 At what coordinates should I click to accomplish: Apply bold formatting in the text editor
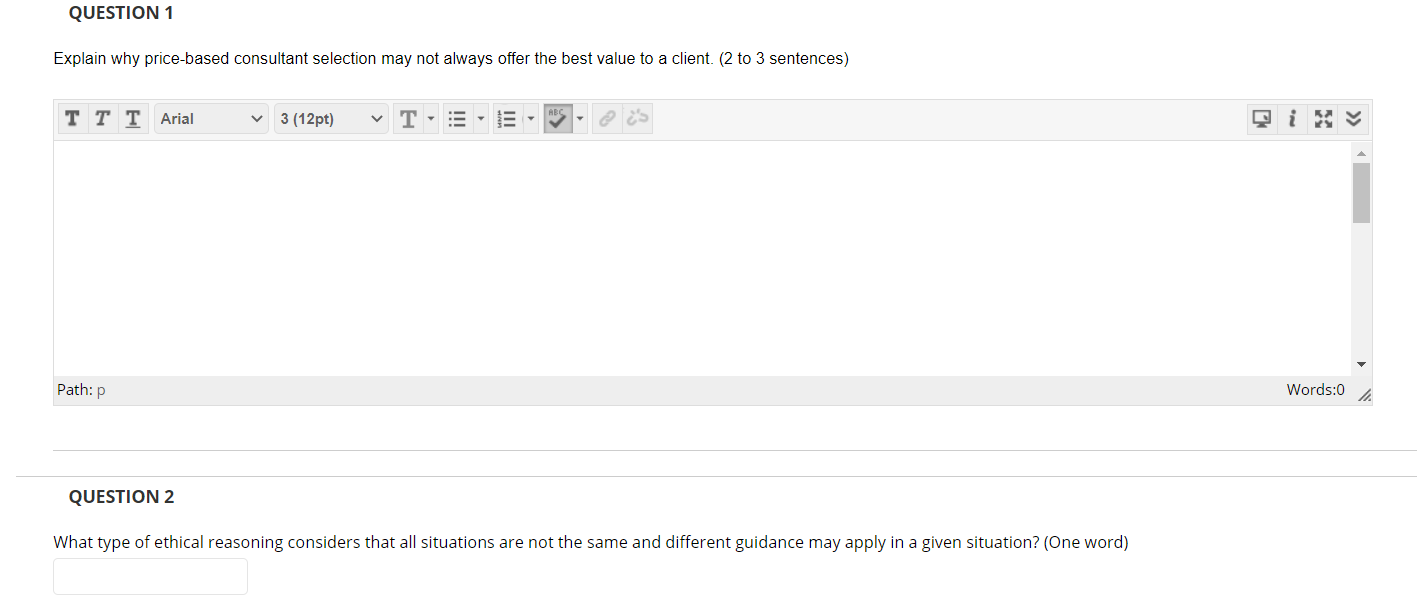(x=72, y=118)
